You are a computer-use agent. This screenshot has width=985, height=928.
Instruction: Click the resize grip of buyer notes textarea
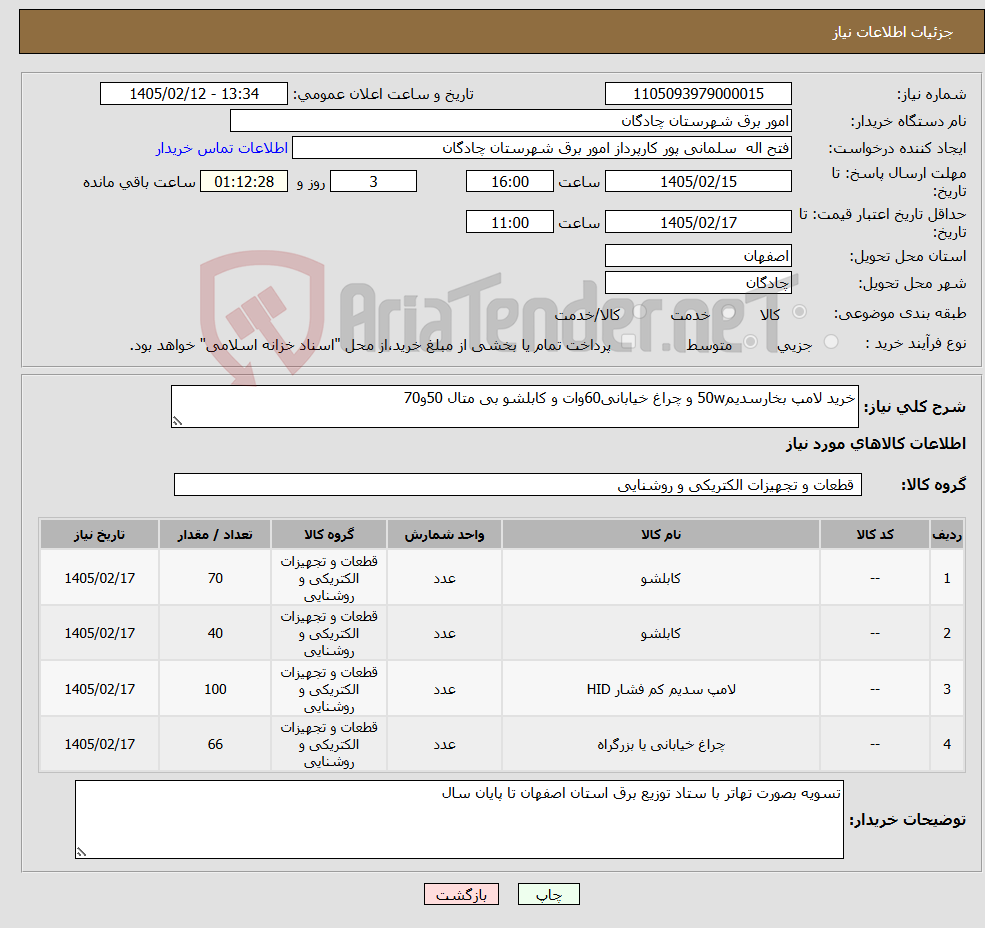tap(81, 853)
